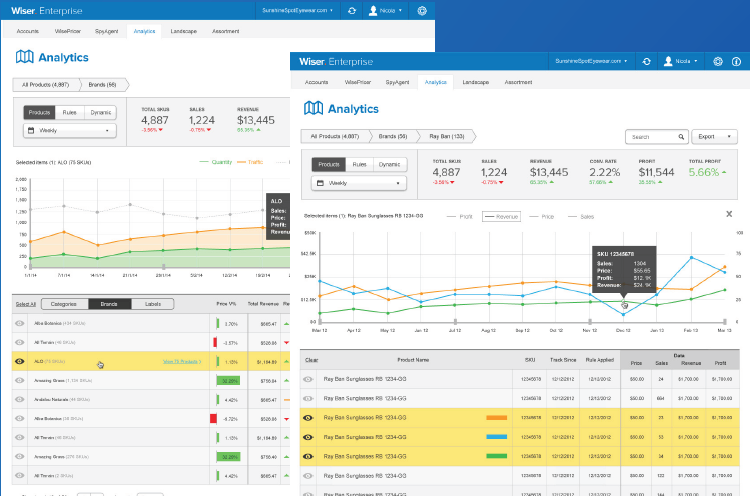The height and width of the screenshot is (496, 750).
Task: Click Analytics map icon in back window
Action: pos(25,57)
